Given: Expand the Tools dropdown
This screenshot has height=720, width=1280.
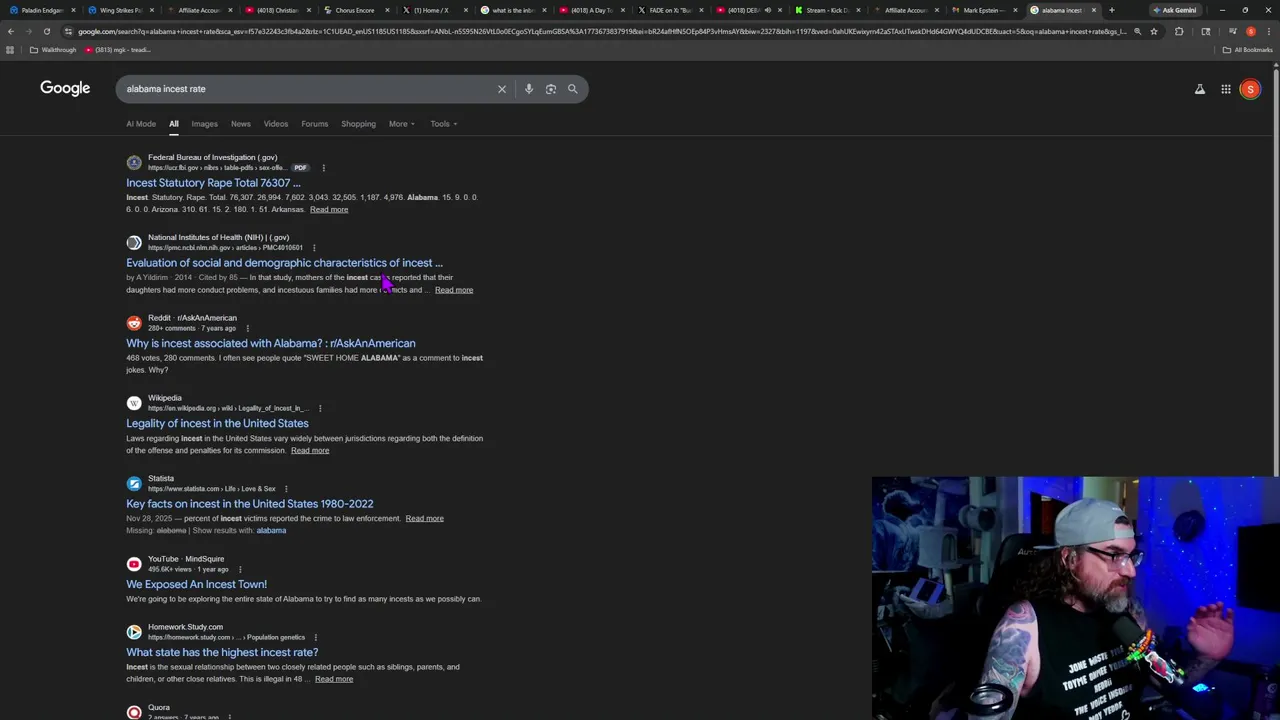Looking at the screenshot, I should [444, 124].
